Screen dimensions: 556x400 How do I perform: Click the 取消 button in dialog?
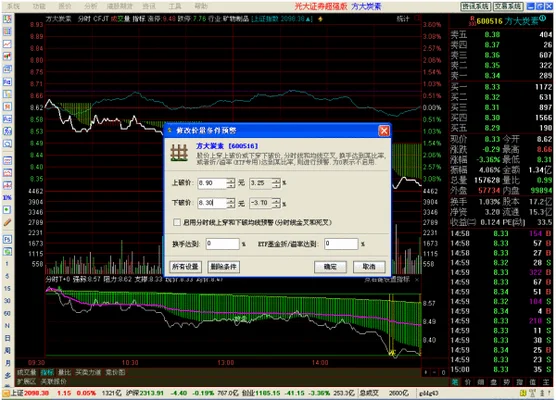pos(369,267)
